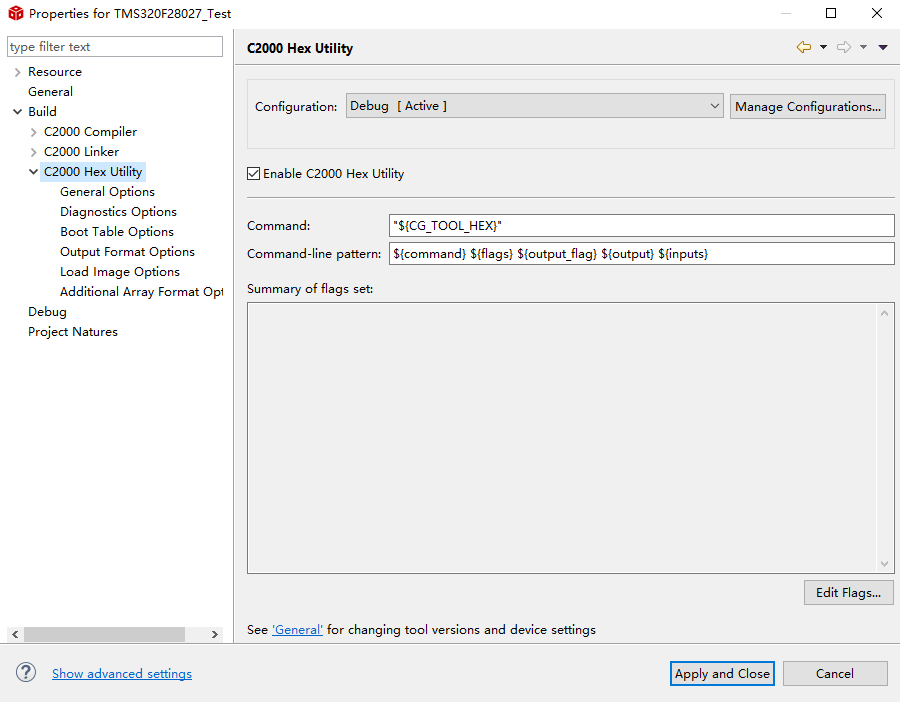Click flags summary scroll down arrow
The image size is (900, 702).
(885, 564)
